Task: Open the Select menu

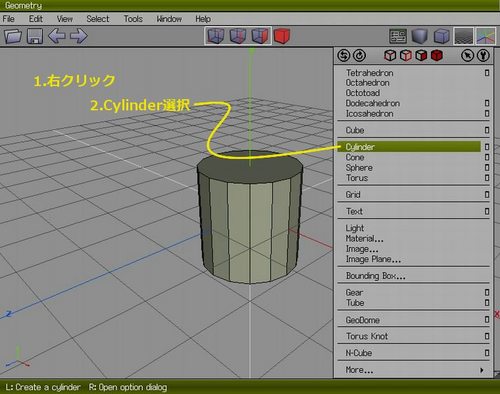Action: pyautogui.click(x=98, y=19)
